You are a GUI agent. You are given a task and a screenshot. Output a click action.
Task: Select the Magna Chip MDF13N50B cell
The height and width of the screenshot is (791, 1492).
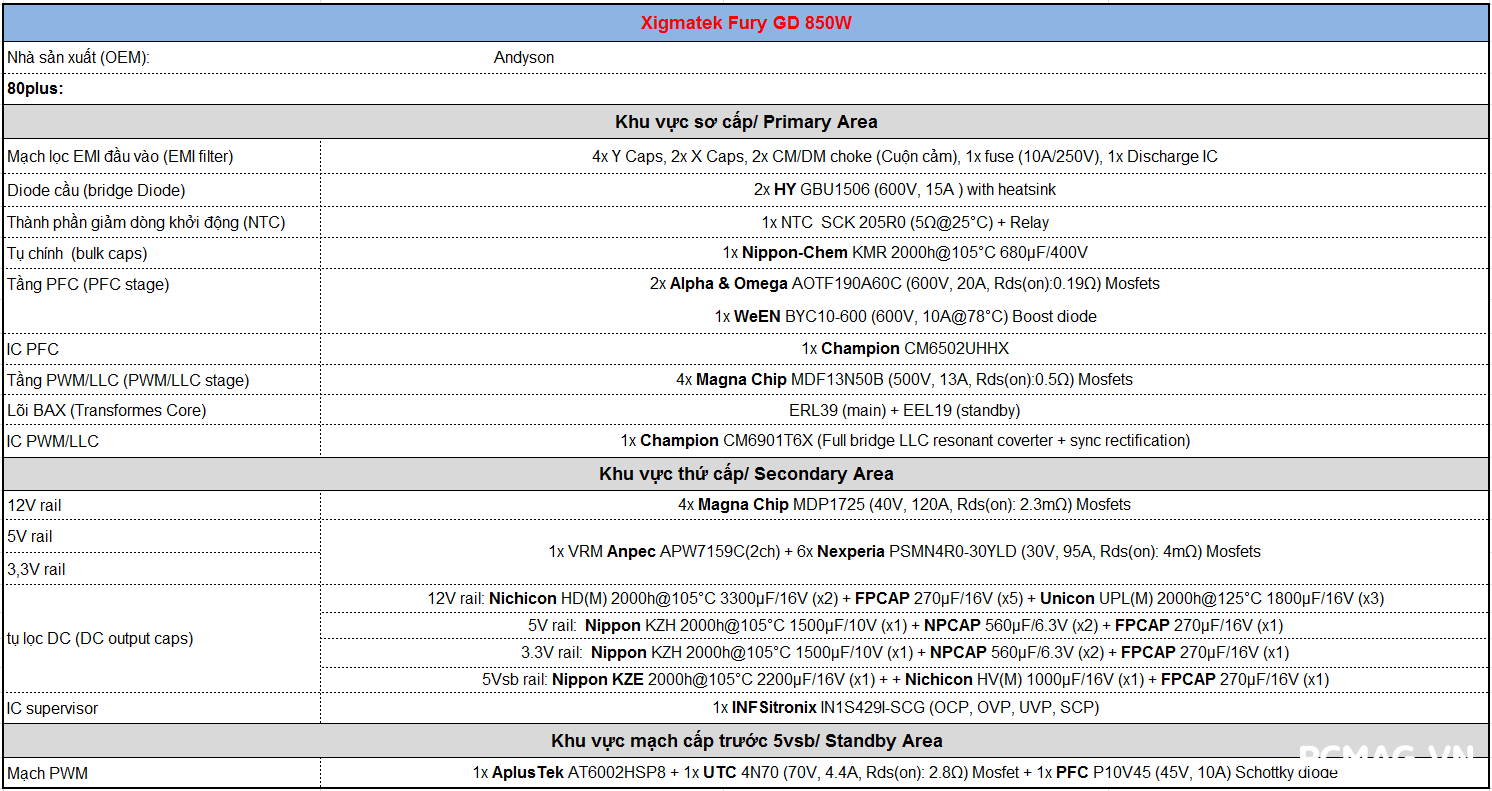click(904, 380)
